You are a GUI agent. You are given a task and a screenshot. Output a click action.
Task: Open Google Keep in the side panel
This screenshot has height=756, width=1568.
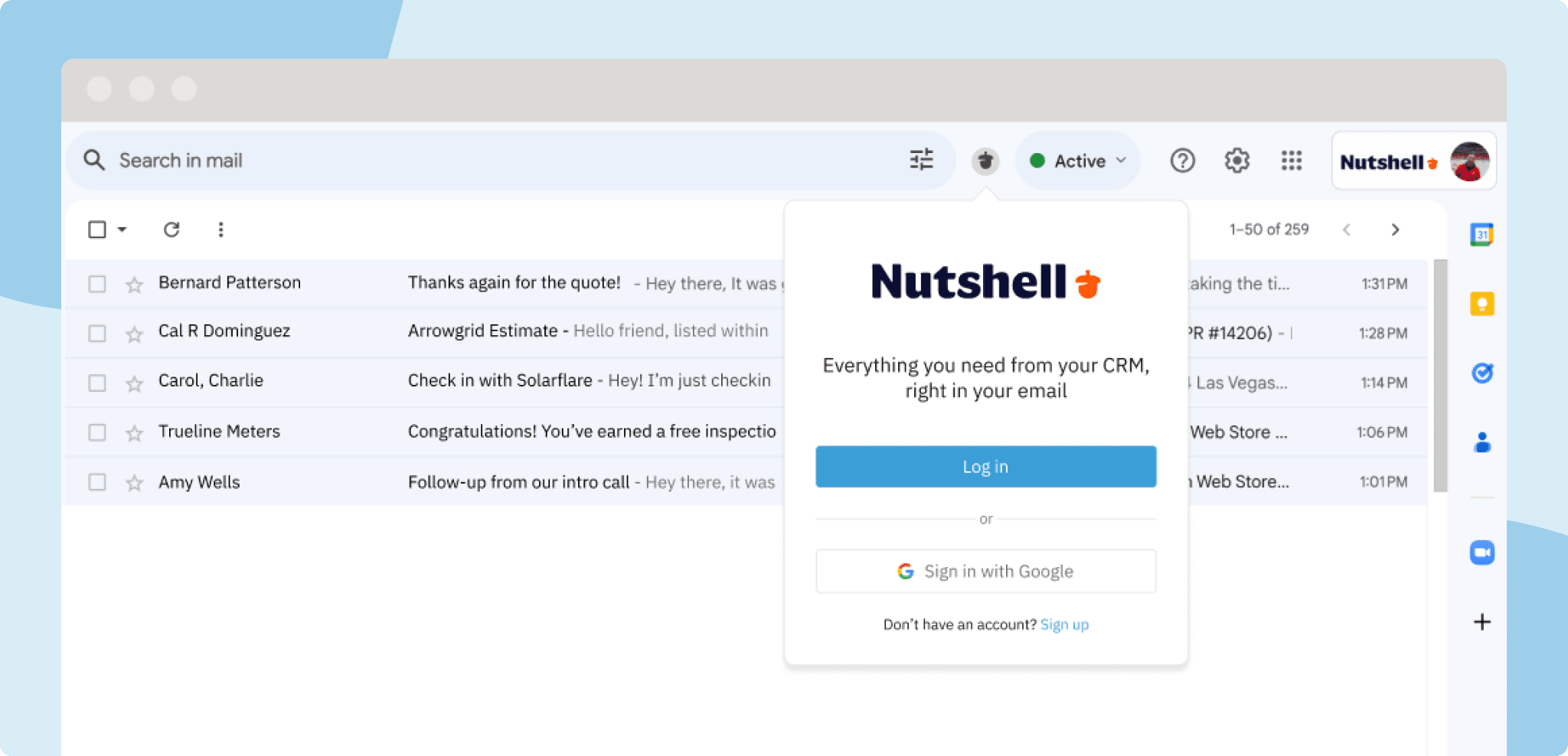pos(1482,304)
